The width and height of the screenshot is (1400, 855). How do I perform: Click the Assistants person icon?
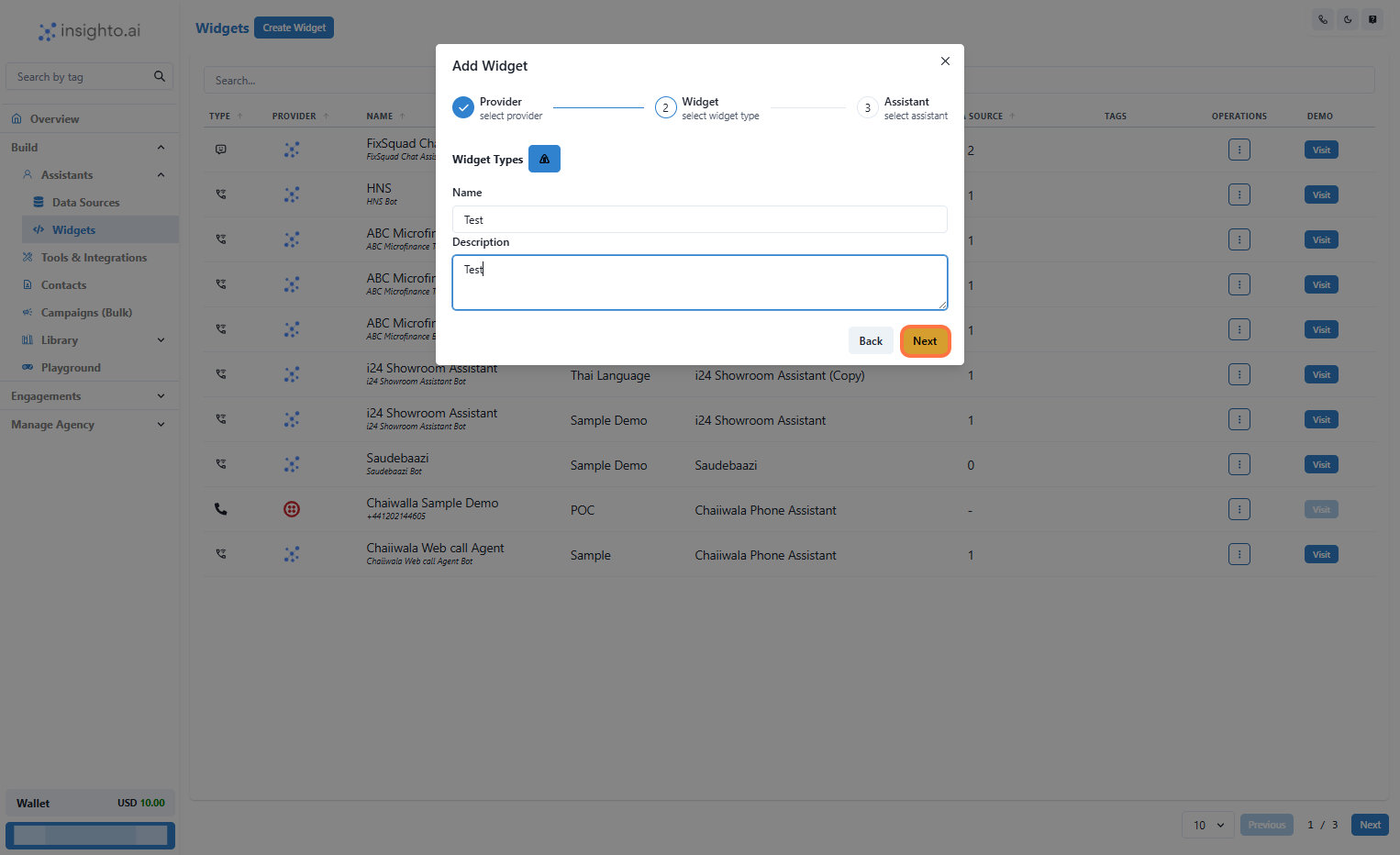(28, 174)
